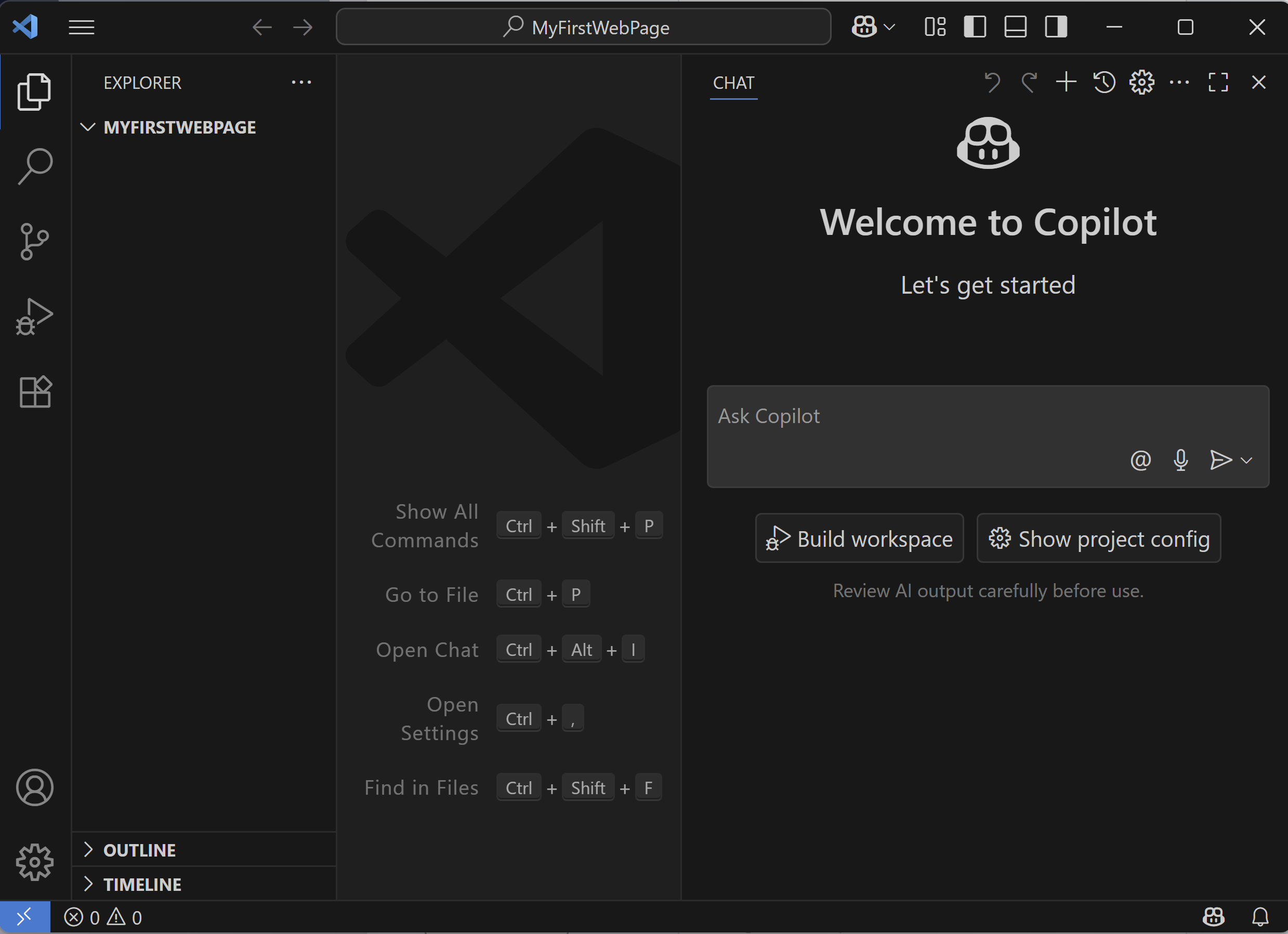This screenshot has height=934, width=1288.
Task: Open the Extensions view
Action: coord(35,392)
